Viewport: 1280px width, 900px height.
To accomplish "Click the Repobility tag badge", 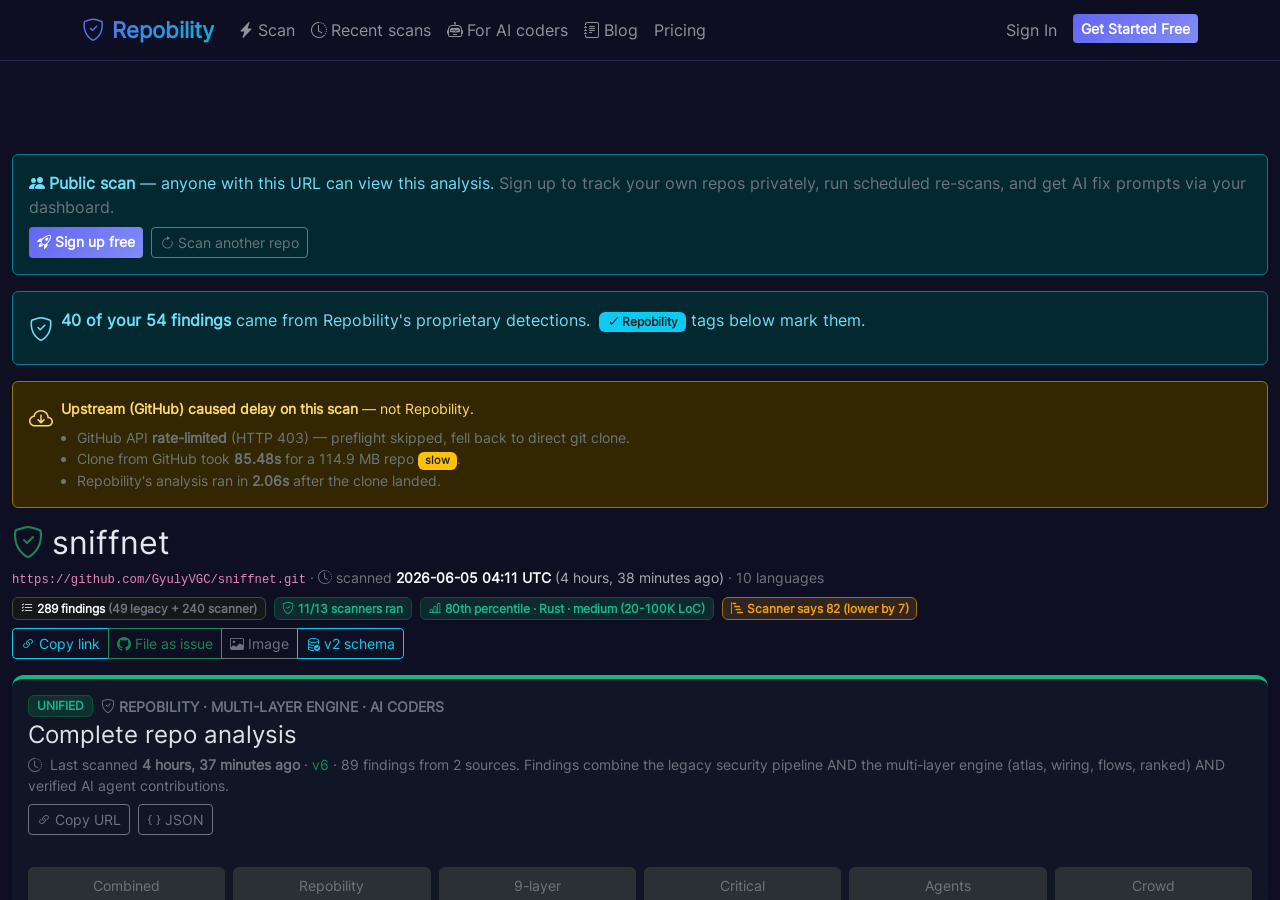I will (642, 322).
